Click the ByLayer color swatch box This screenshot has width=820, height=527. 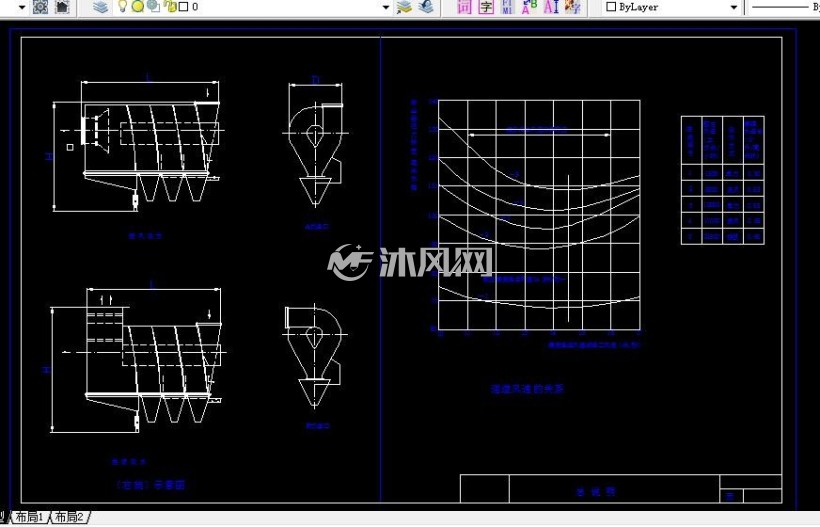tap(611, 7)
